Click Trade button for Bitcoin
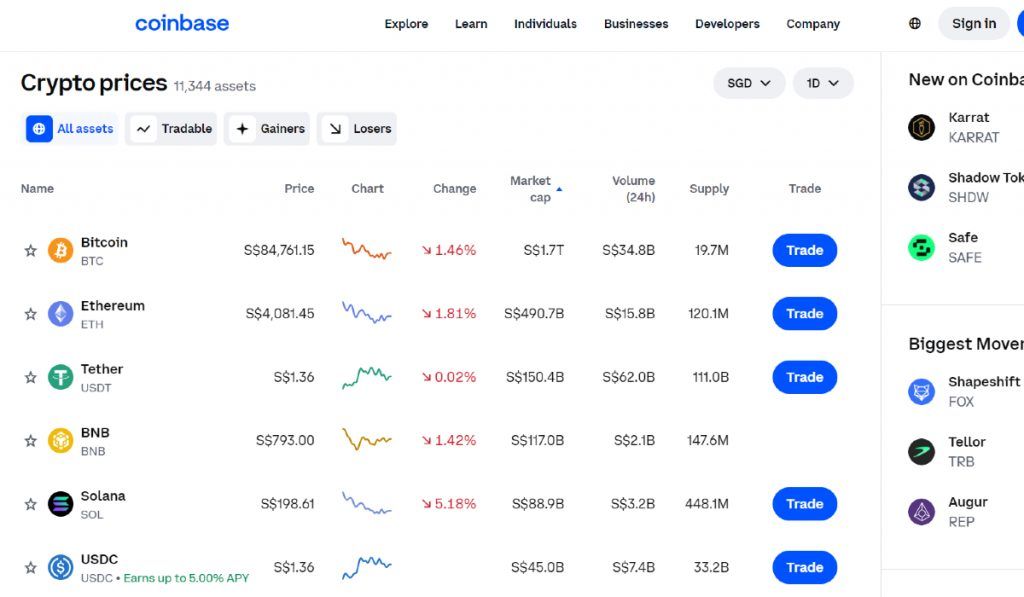The image size is (1024, 597). click(x=805, y=250)
